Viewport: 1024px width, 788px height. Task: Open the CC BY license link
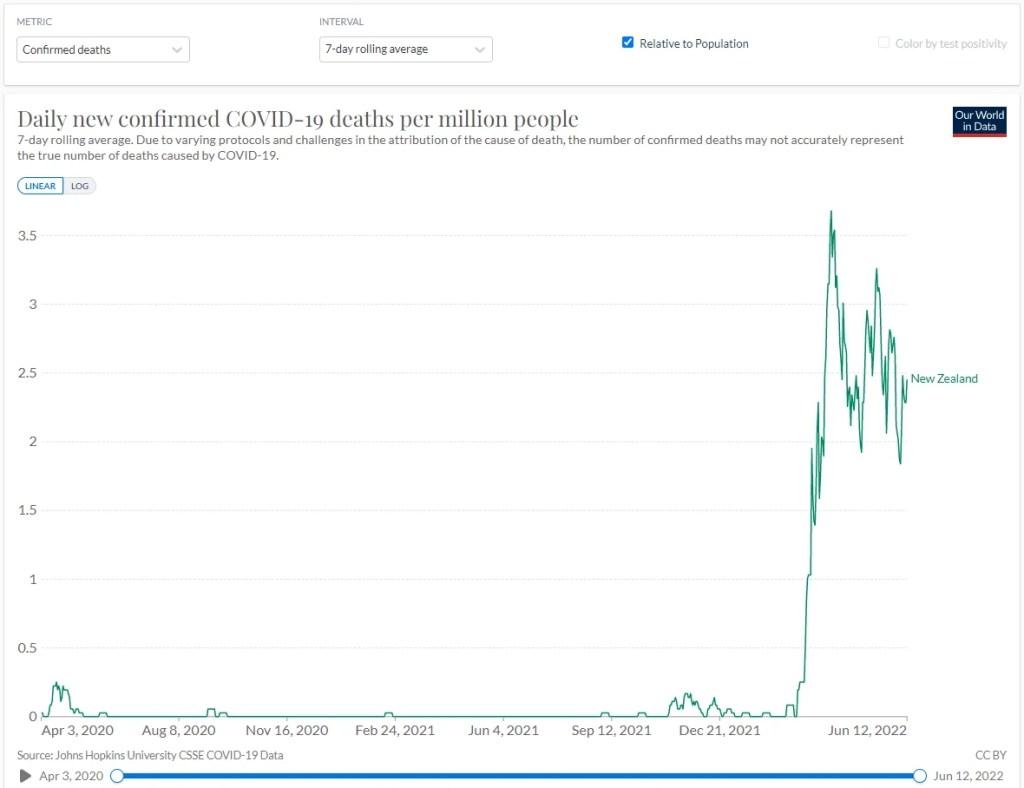(991, 755)
